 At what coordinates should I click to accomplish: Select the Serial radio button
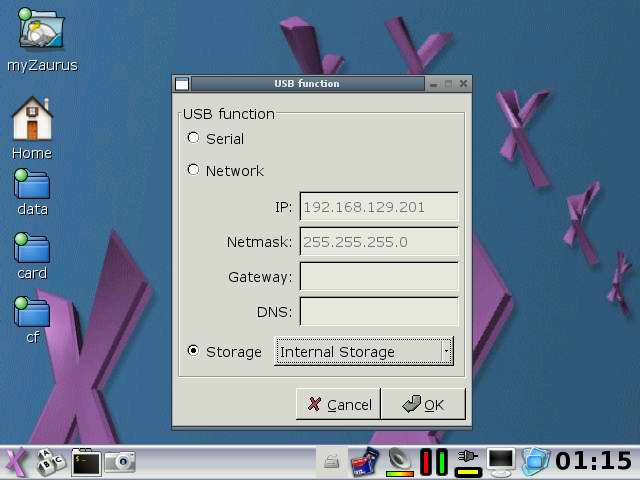click(194, 138)
